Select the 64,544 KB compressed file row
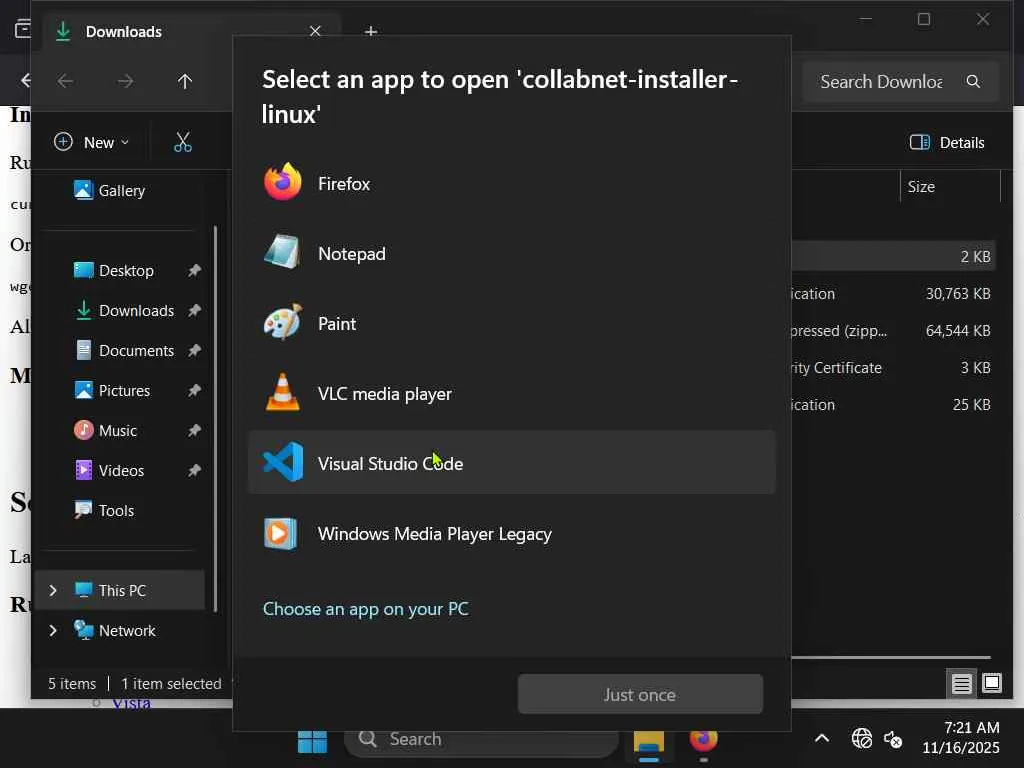 click(x=893, y=330)
